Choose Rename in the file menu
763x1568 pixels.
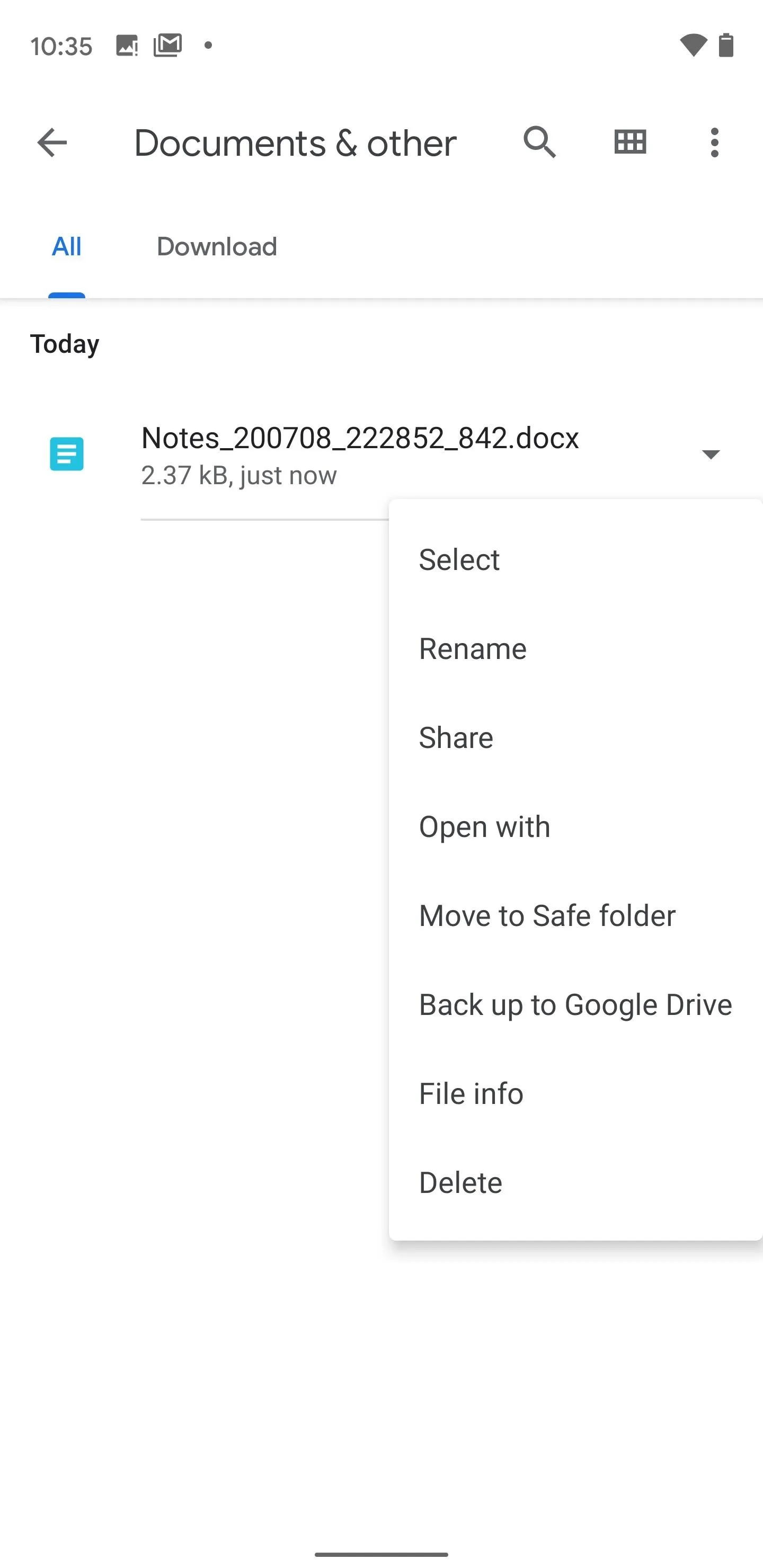tap(575, 649)
